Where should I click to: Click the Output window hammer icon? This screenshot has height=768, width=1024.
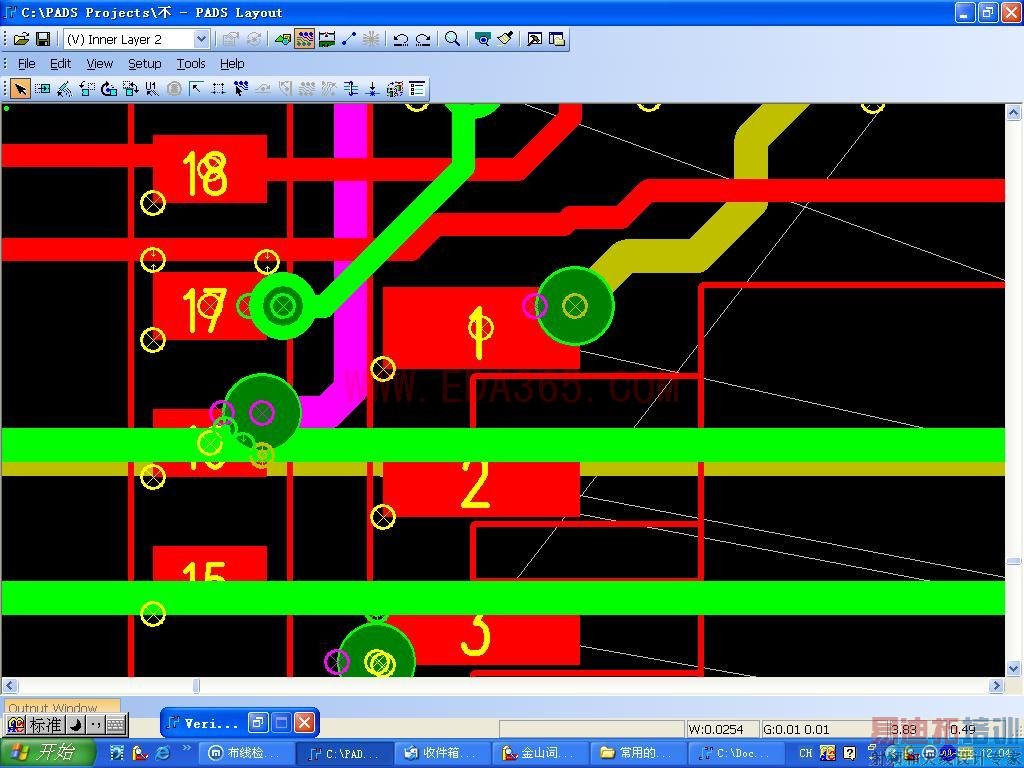[x=534, y=39]
